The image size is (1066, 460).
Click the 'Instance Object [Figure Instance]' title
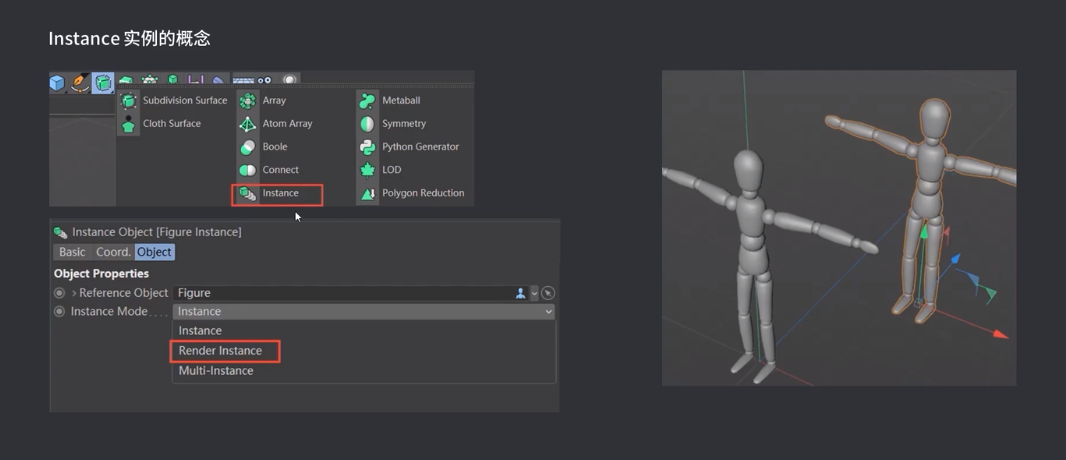(156, 232)
